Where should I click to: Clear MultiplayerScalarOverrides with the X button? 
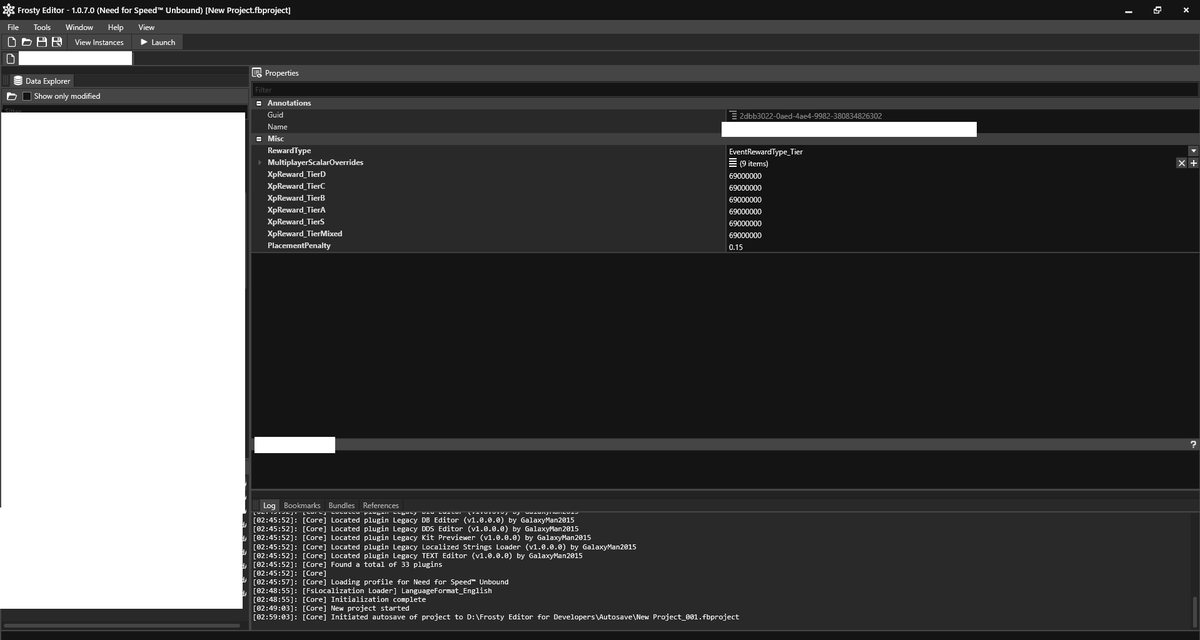[1181, 163]
